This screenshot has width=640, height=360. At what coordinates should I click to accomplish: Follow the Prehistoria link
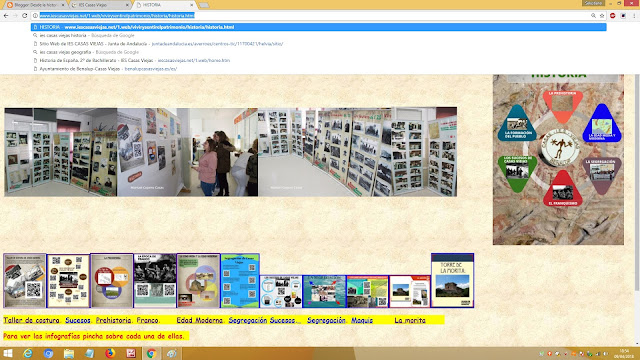coord(113,320)
